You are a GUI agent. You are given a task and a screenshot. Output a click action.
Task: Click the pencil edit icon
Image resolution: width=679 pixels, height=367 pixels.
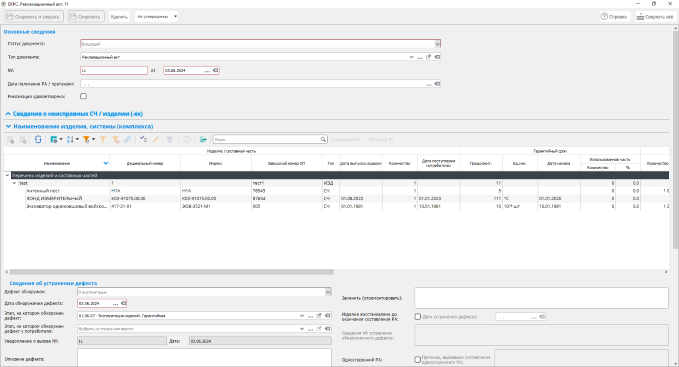point(156,139)
